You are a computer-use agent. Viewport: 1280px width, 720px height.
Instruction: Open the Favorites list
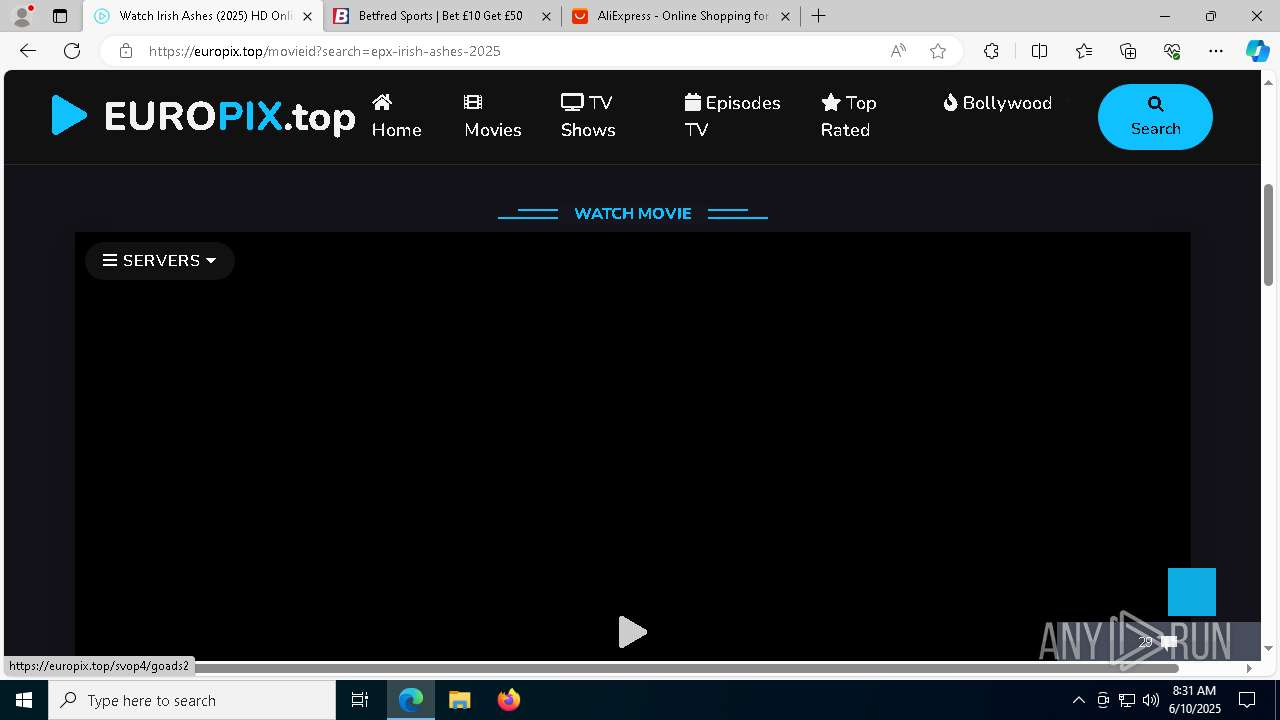click(x=1084, y=51)
